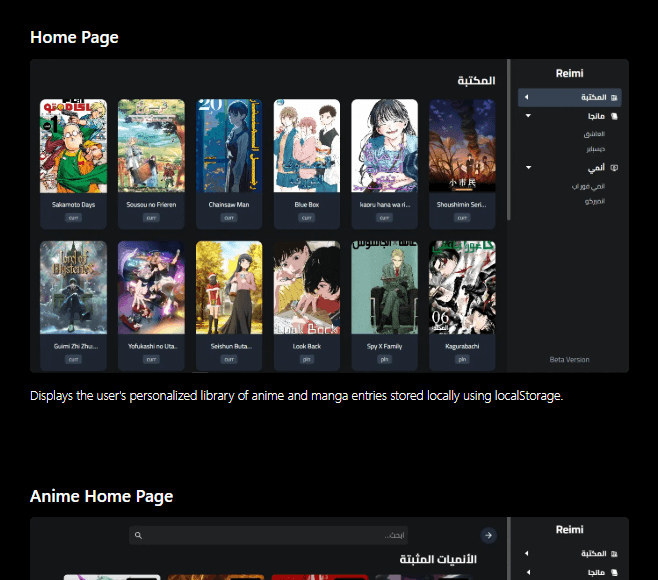The height and width of the screenshot is (580, 658).
Task: Click the curr badge under Blue Box
Action: tap(307, 218)
